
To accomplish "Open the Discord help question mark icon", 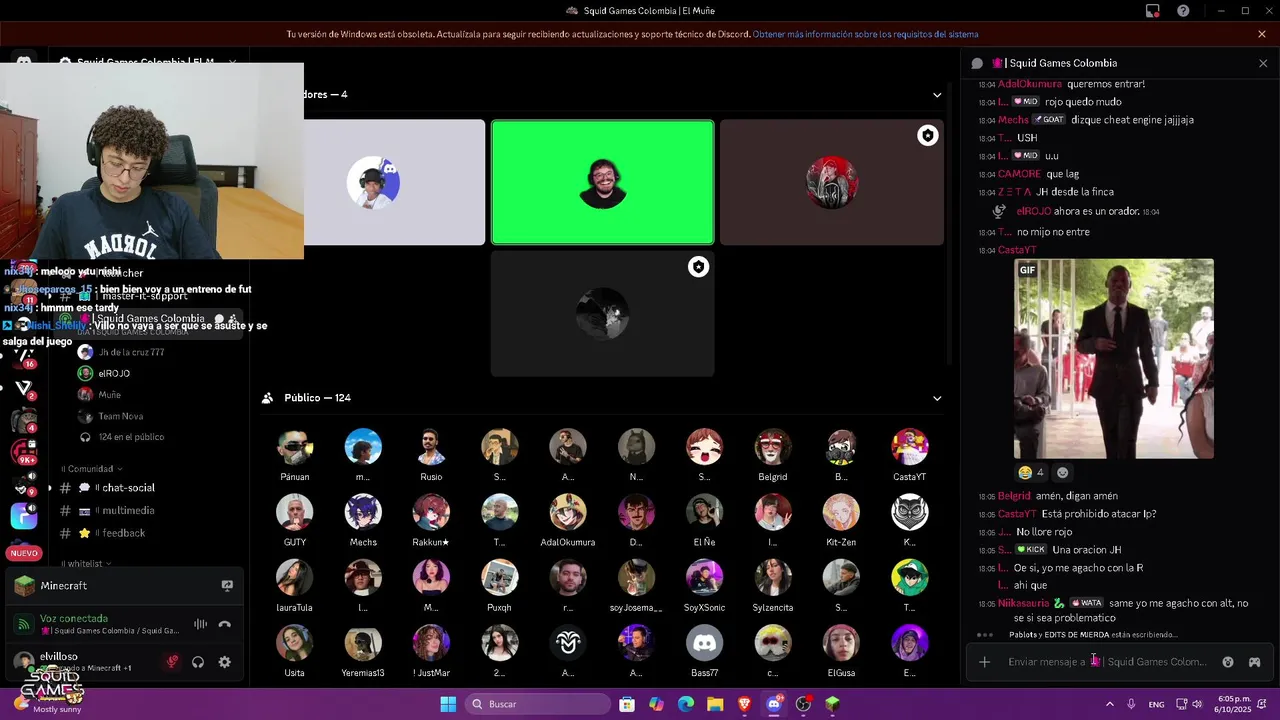I will (1183, 11).
